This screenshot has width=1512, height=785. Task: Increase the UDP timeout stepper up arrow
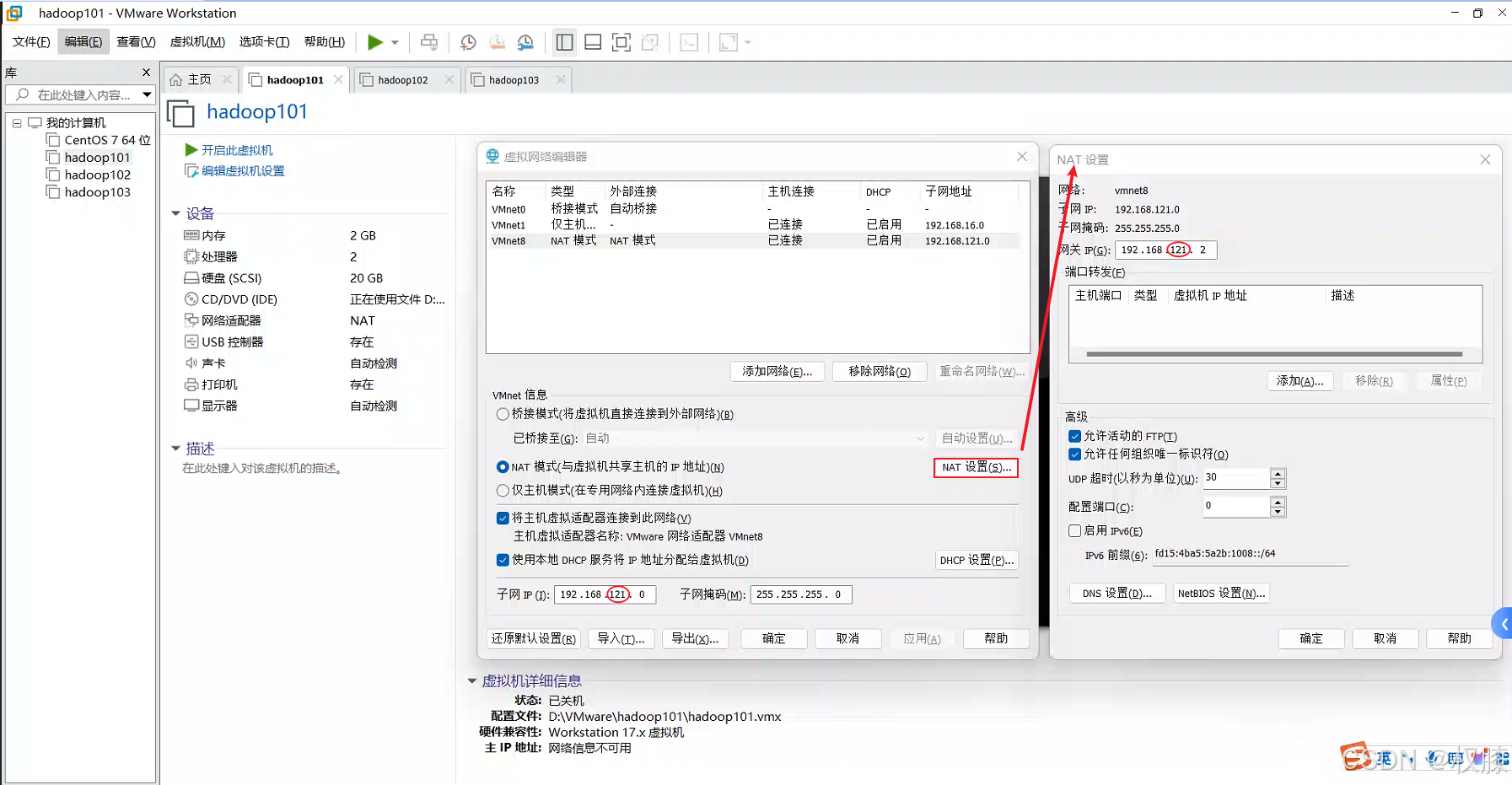(1278, 474)
